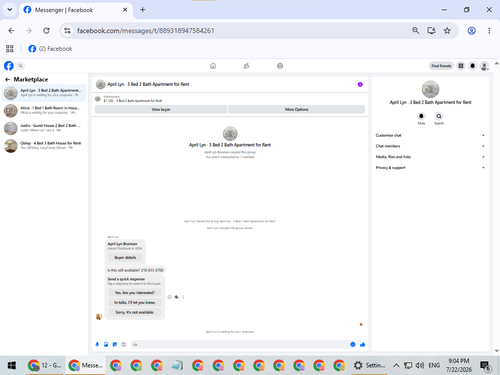Open the Groups icon in top navigation
This screenshot has width=500, height=375.
(x=280, y=66)
